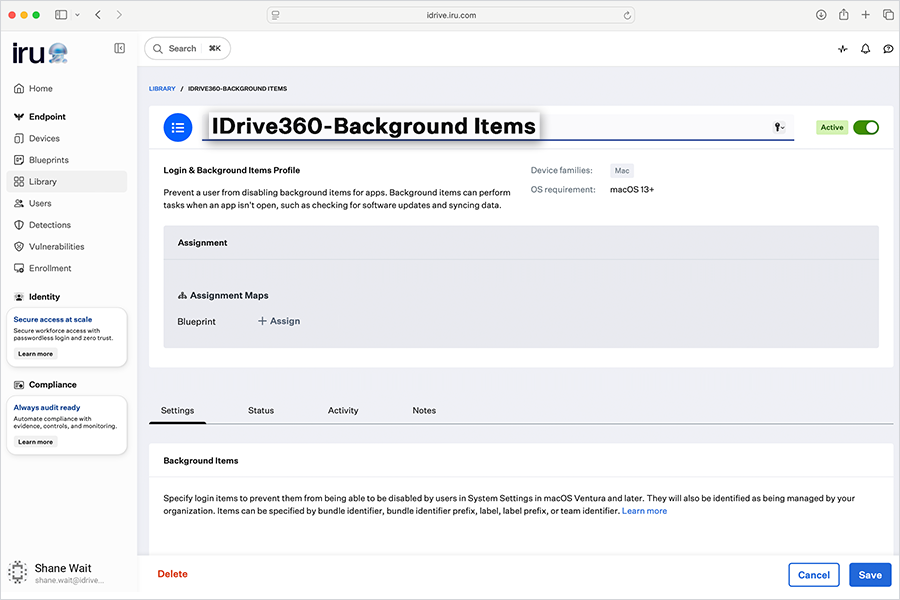Screen dimensions: 900x600
Task: Click the Mac device family tag
Action: tap(622, 171)
